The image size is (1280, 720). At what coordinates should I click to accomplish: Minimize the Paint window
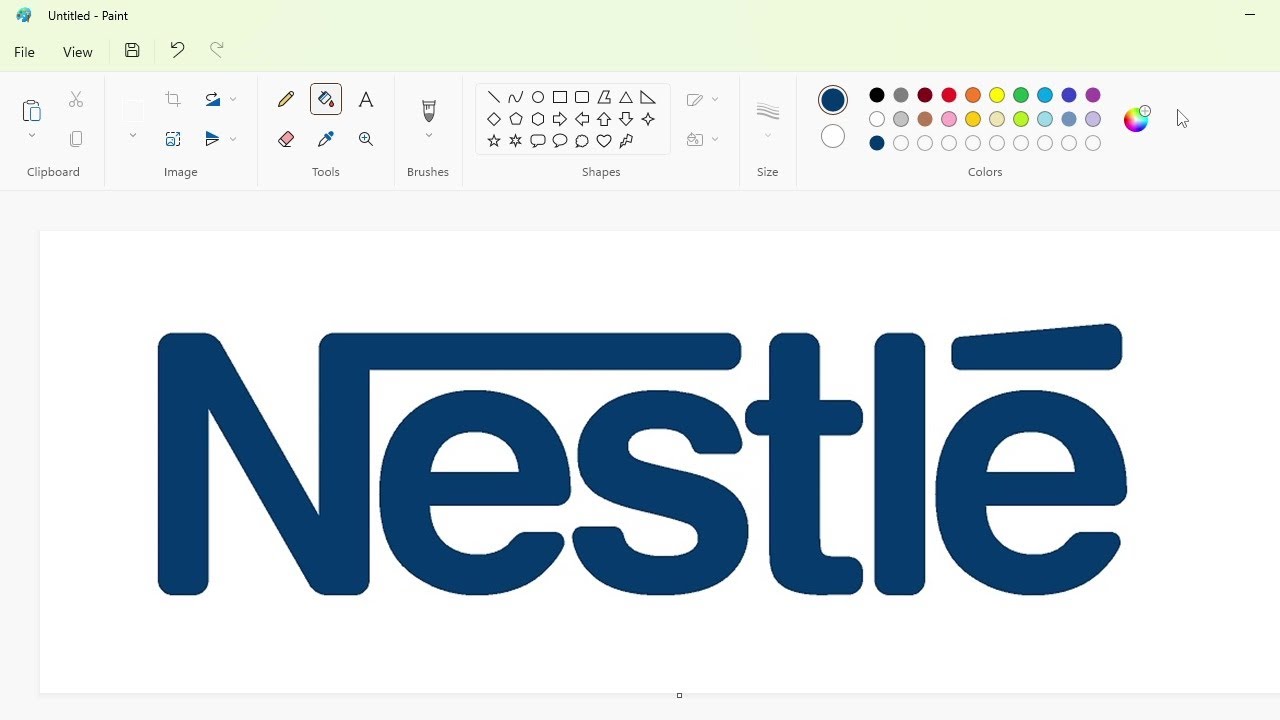click(x=1250, y=15)
